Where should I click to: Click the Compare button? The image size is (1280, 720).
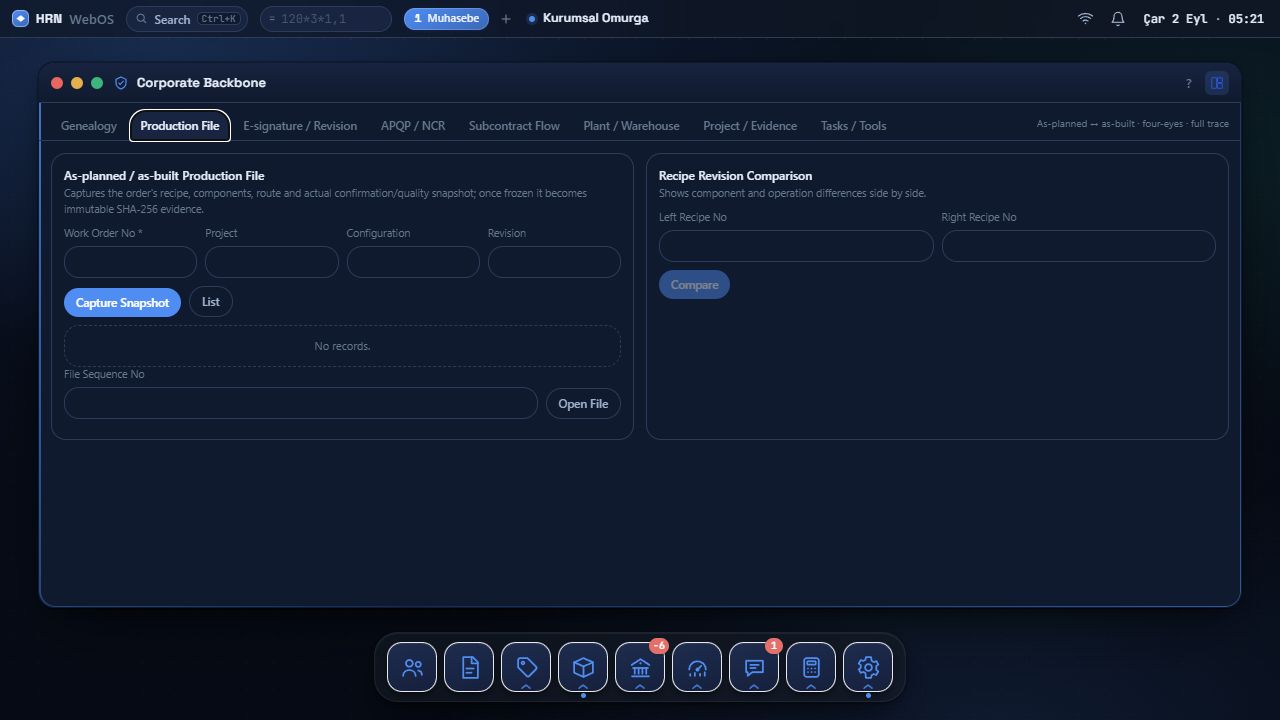[695, 285]
